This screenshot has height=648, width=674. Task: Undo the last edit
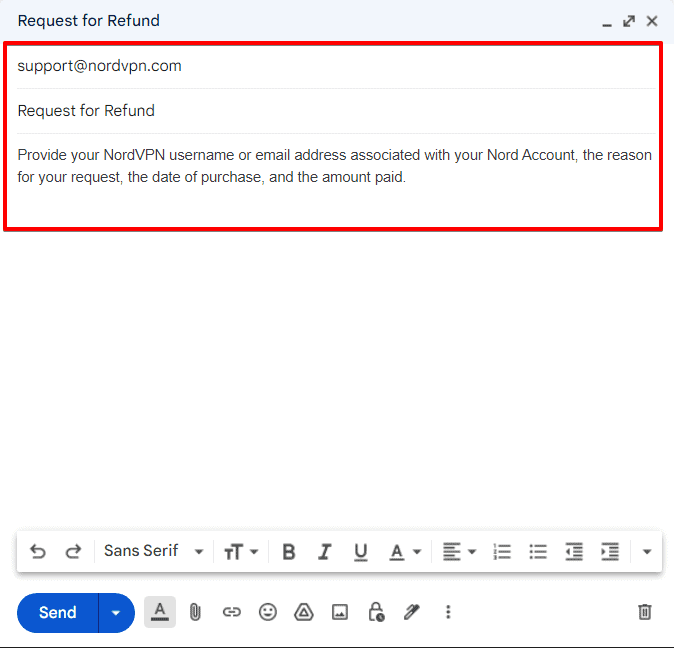pyautogui.click(x=38, y=551)
